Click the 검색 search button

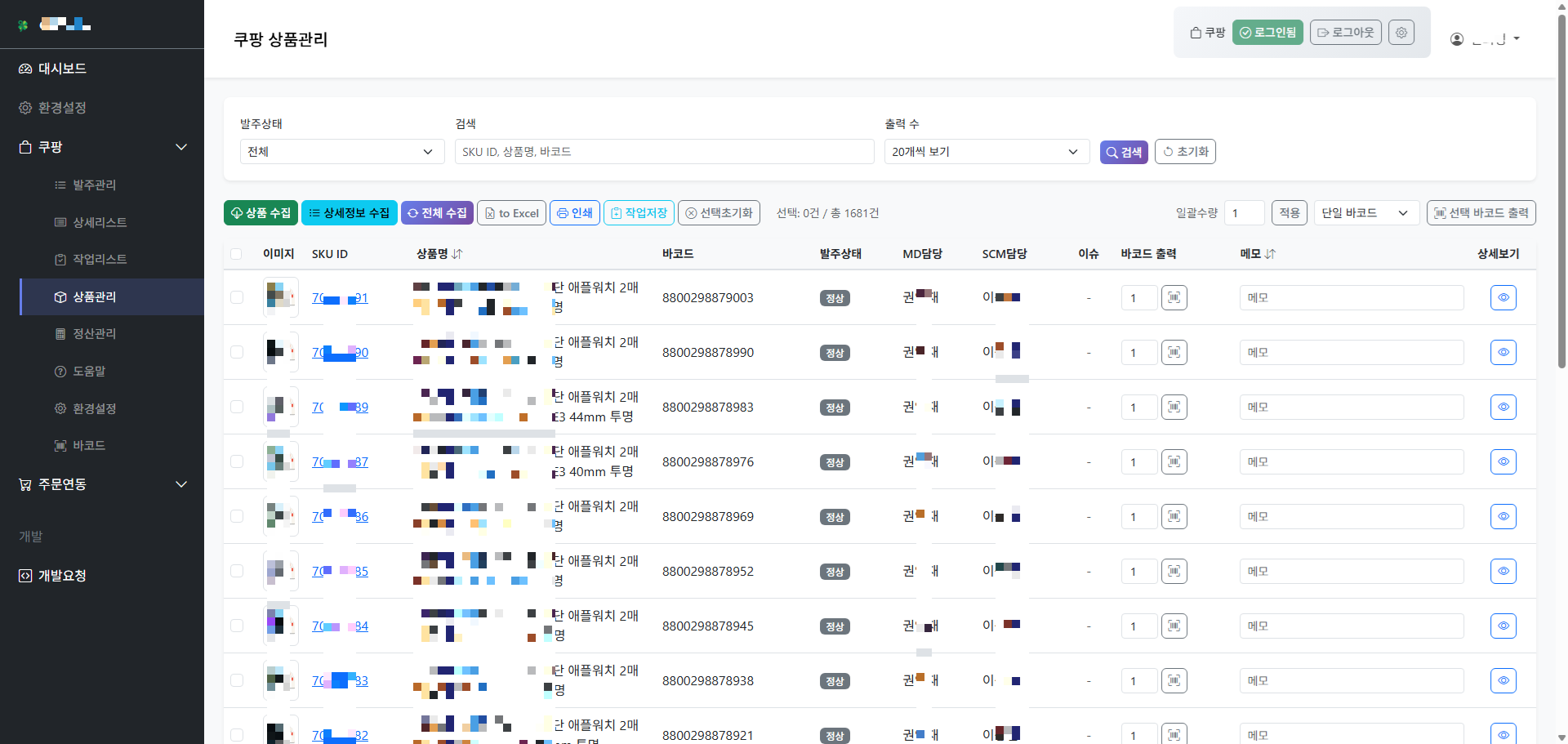point(1124,152)
